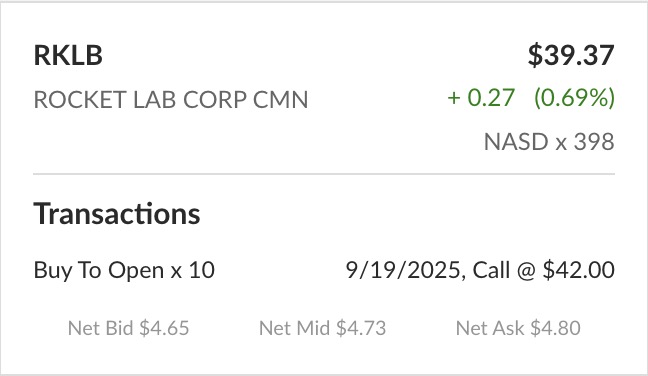This screenshot has height=376, width=648.
Task: Click the Net Ask label text
Action: pos(490,328)
